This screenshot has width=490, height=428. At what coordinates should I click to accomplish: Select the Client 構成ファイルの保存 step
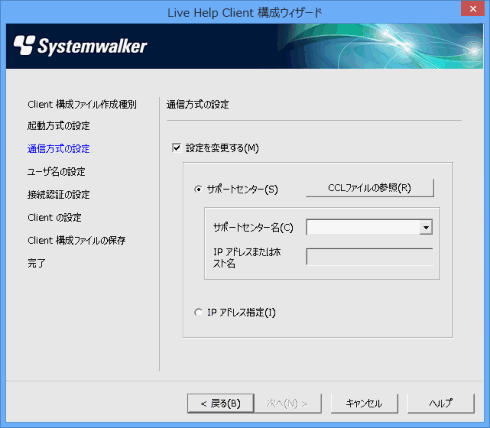click(76, 240)
